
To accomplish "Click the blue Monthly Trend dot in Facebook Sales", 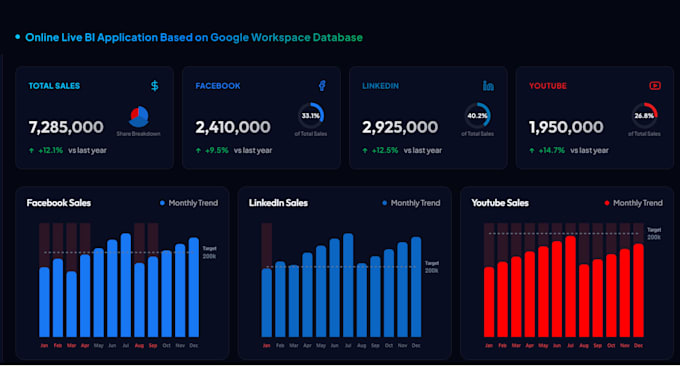I will 162,203.
